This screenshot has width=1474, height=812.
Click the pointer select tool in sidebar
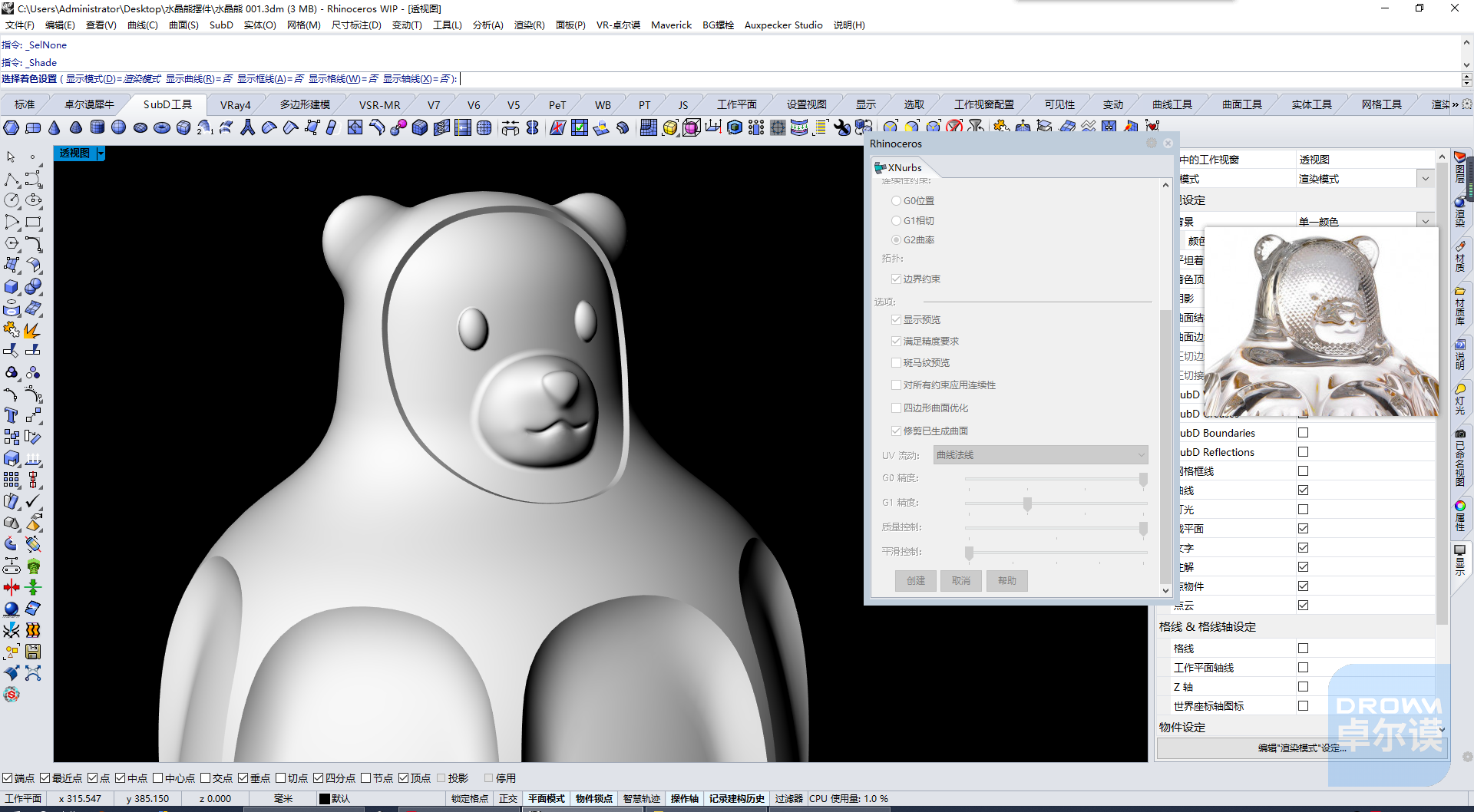pos(12,157)
